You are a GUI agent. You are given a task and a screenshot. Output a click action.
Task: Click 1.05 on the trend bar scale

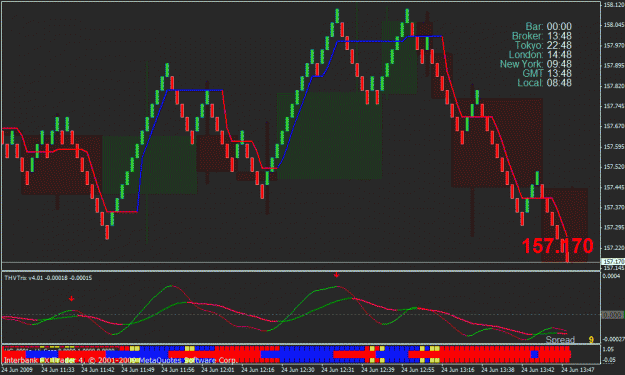608,349
